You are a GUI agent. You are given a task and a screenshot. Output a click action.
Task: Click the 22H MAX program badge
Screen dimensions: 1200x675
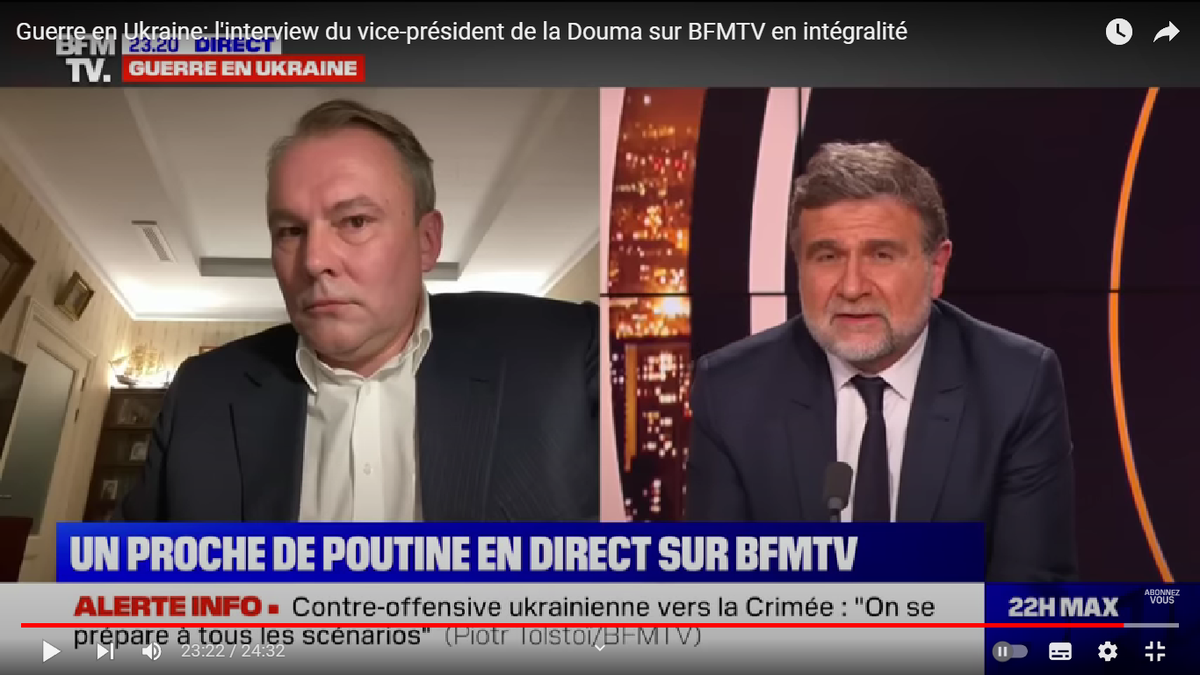point(1062,608)
